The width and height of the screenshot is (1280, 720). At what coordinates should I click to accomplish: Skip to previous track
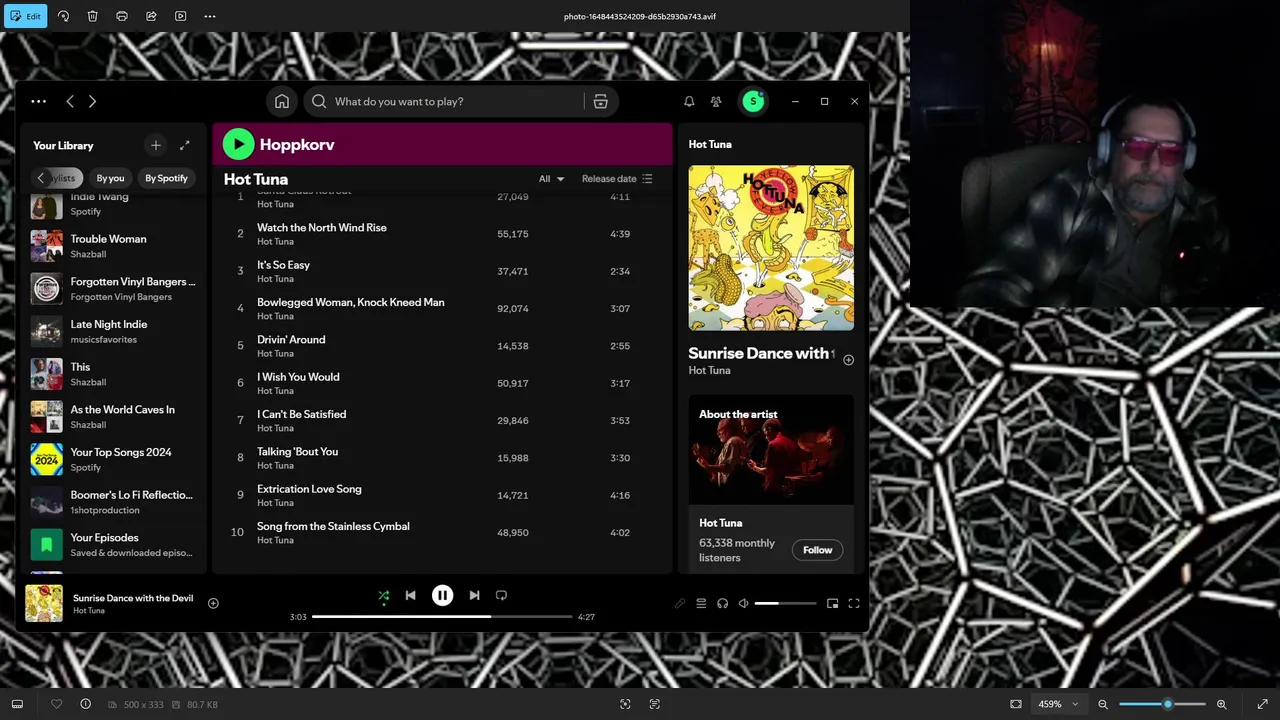click(x=410, y=595)
